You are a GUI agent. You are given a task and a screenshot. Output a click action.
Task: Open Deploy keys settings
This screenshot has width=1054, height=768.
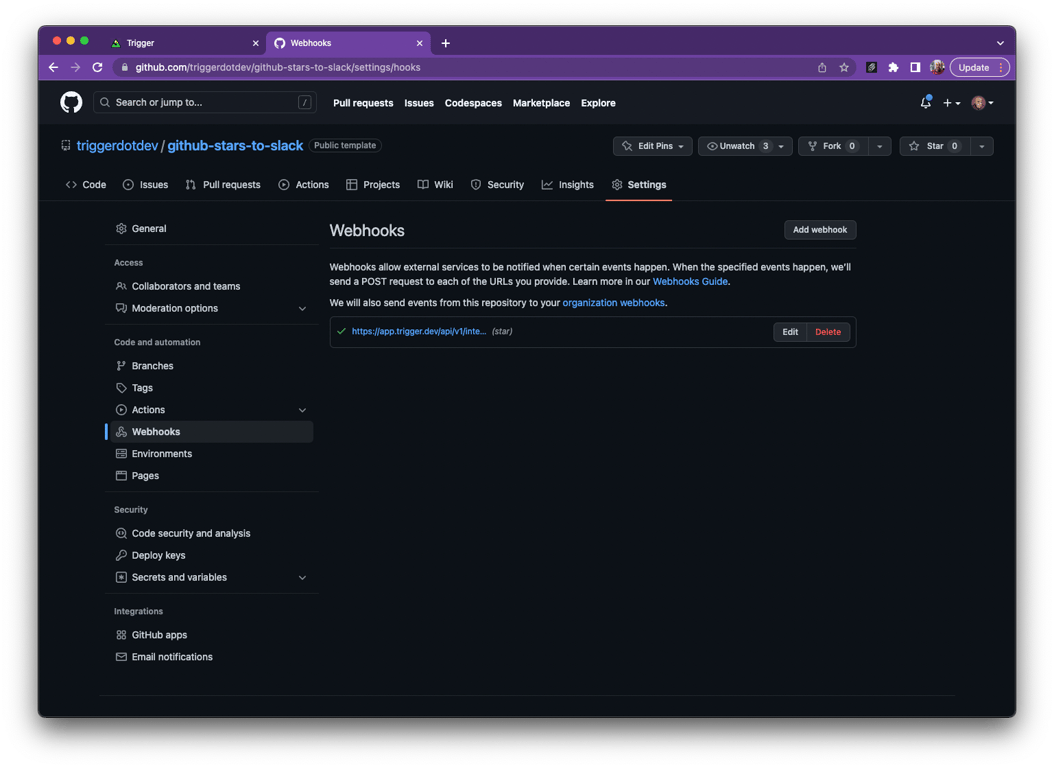point(210,555)
